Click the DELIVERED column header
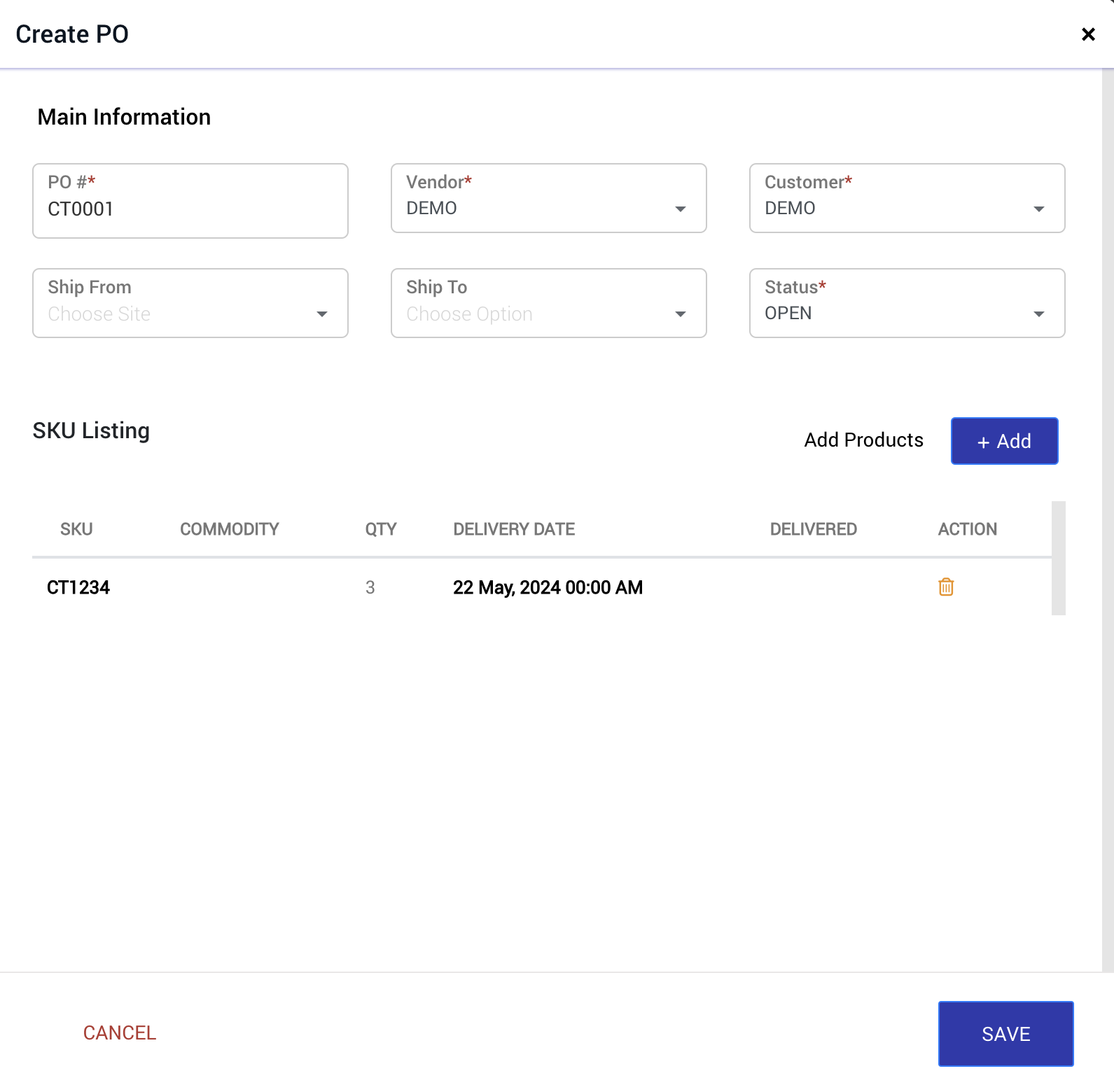 click(x=814, y=529)
